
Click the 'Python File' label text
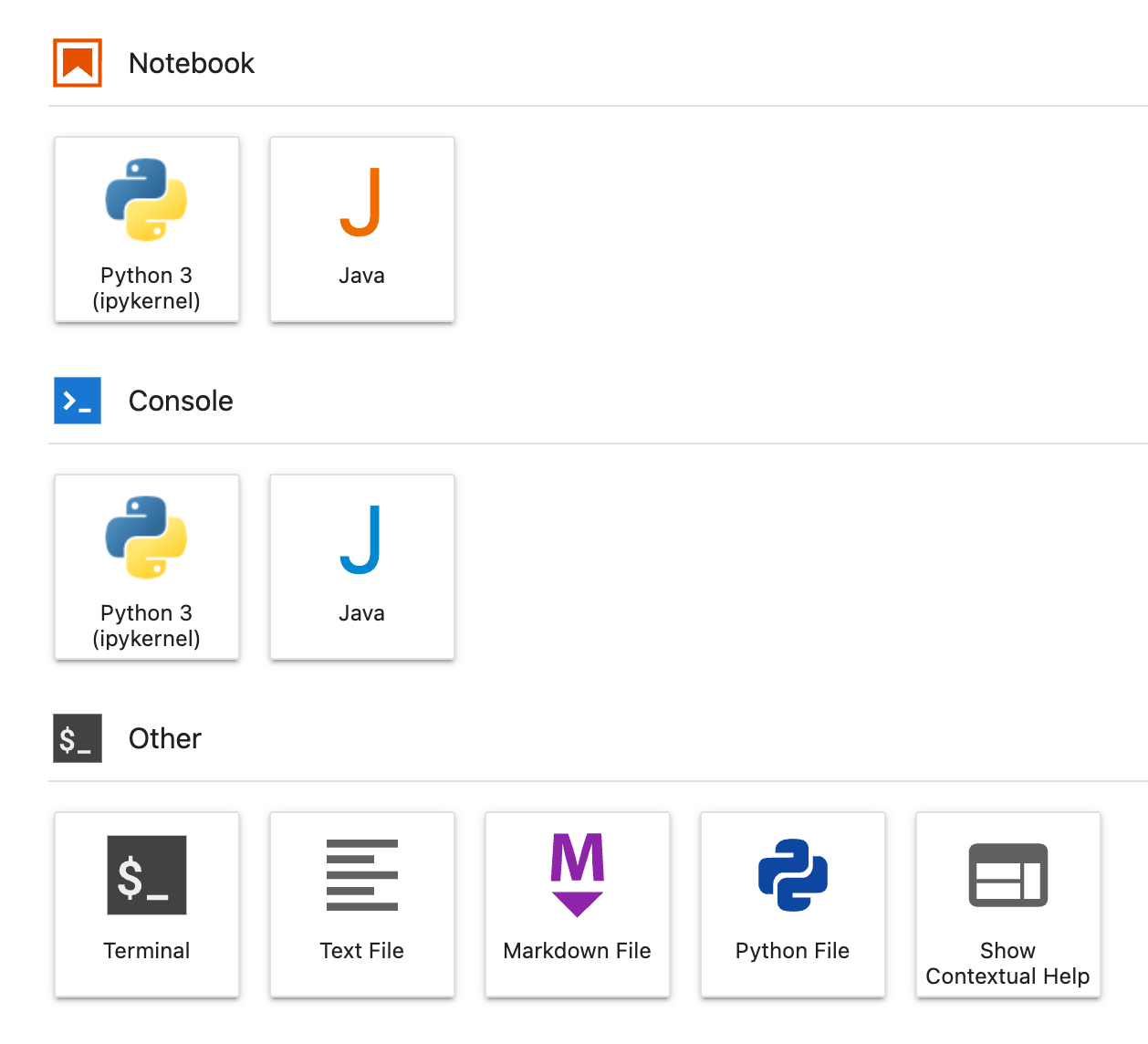792,951
